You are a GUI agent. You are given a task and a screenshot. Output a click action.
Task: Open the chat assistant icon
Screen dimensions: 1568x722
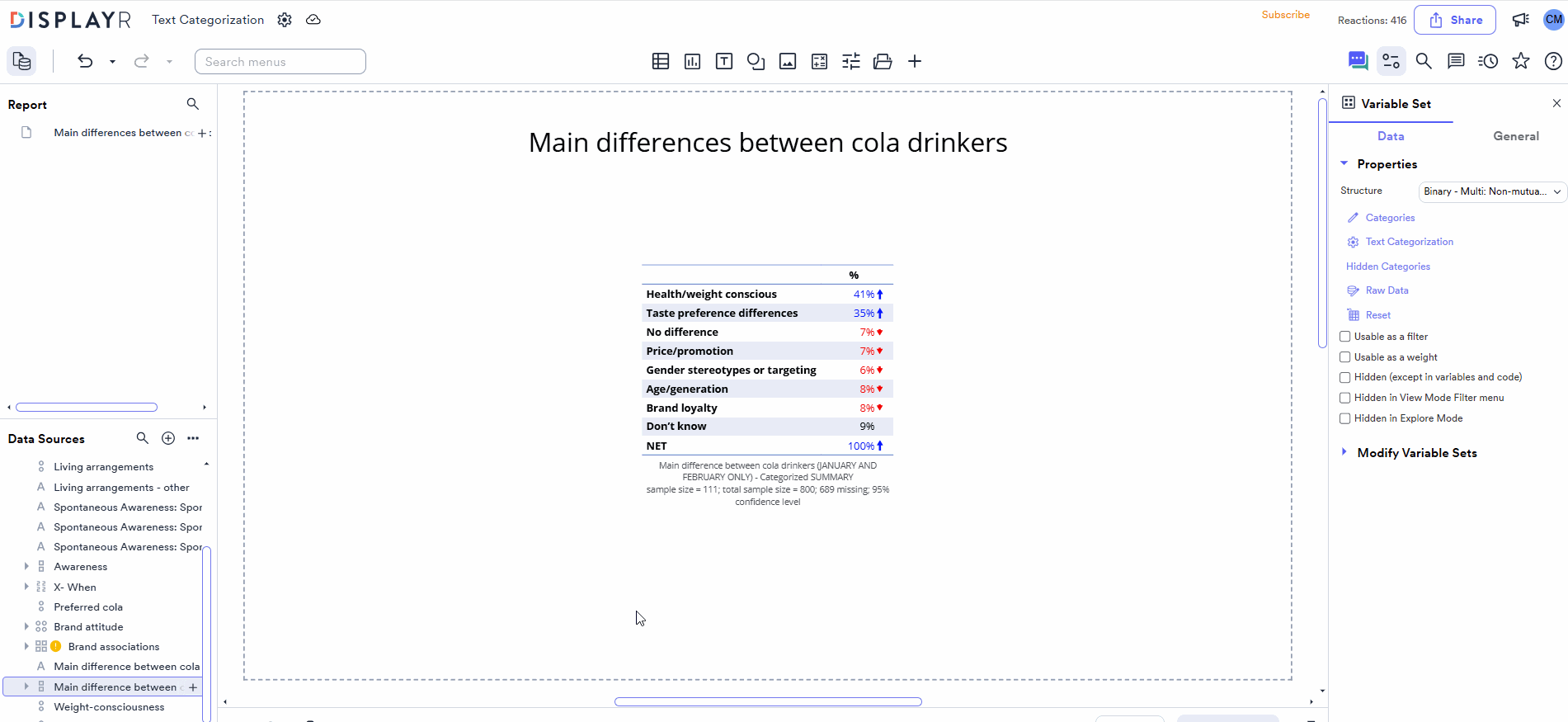coord(1358,61)
